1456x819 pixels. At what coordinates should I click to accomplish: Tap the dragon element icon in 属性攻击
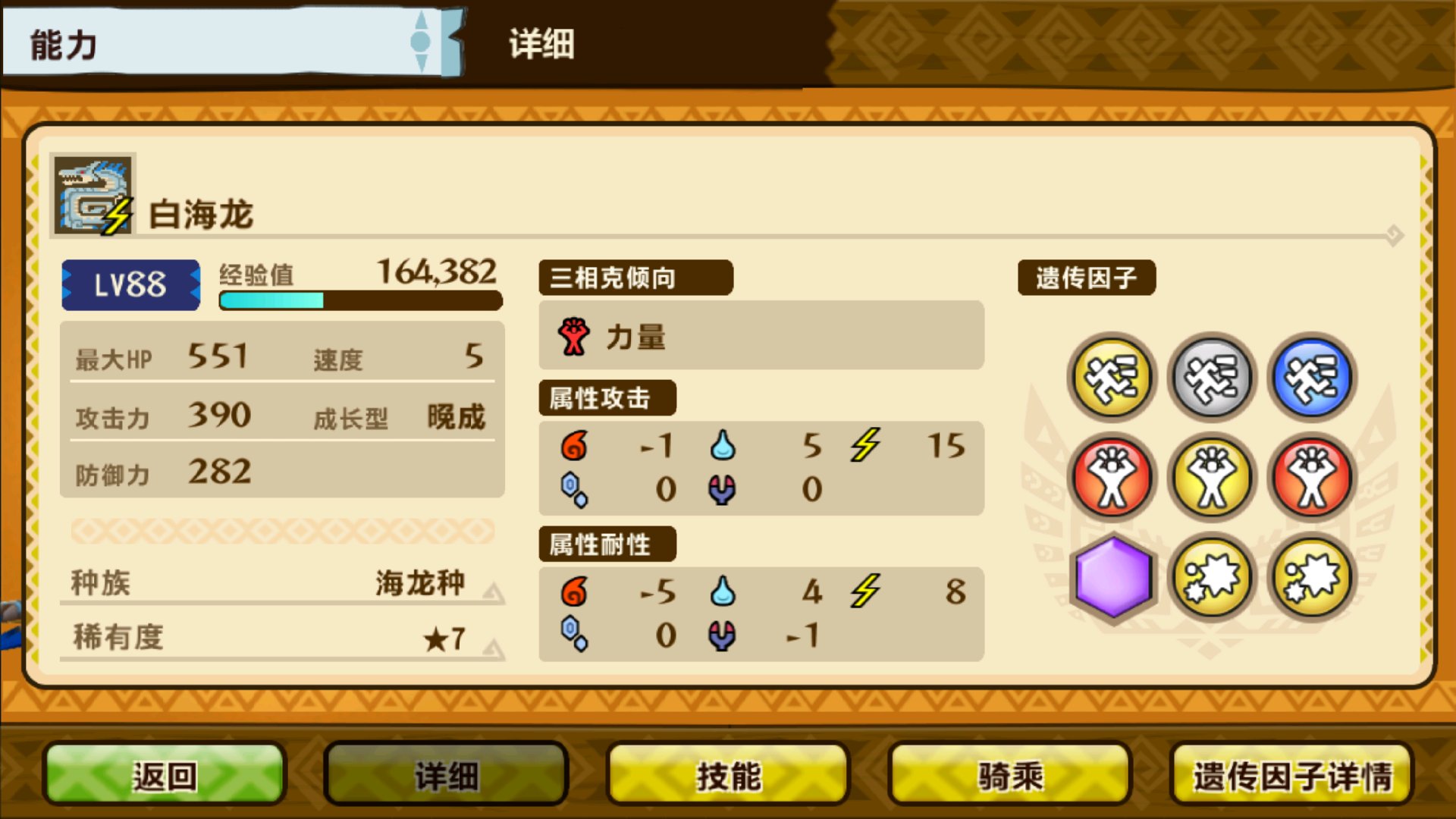pyautogui.click(x=722, y=490)
